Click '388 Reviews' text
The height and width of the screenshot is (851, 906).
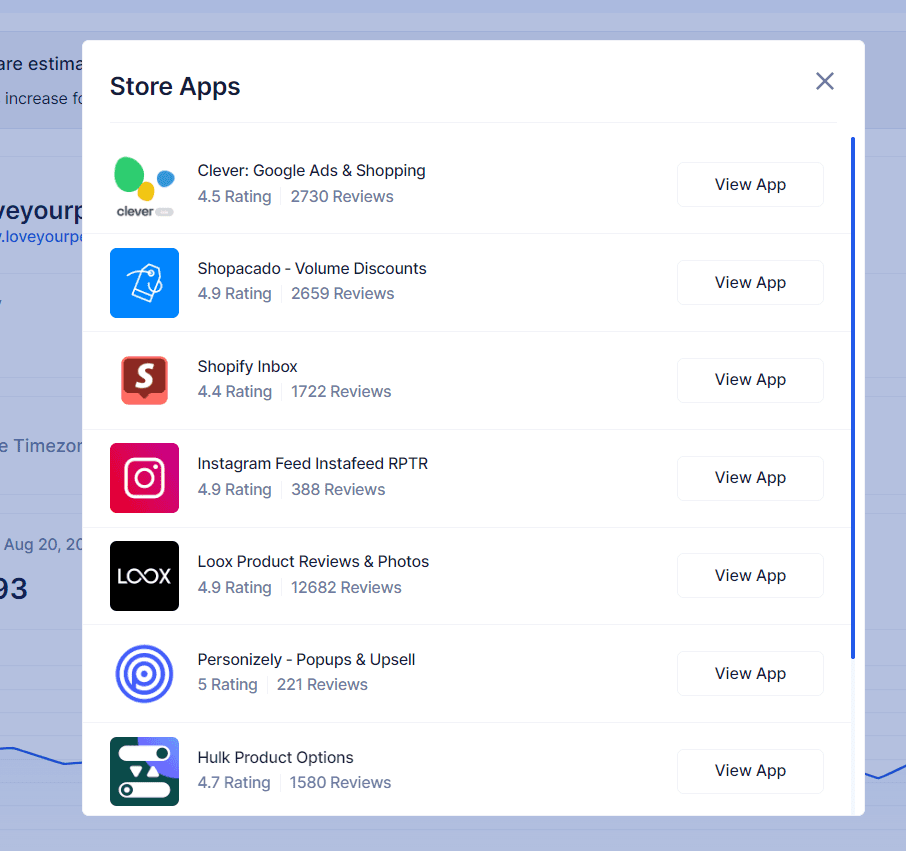click(x=338, y=489)
